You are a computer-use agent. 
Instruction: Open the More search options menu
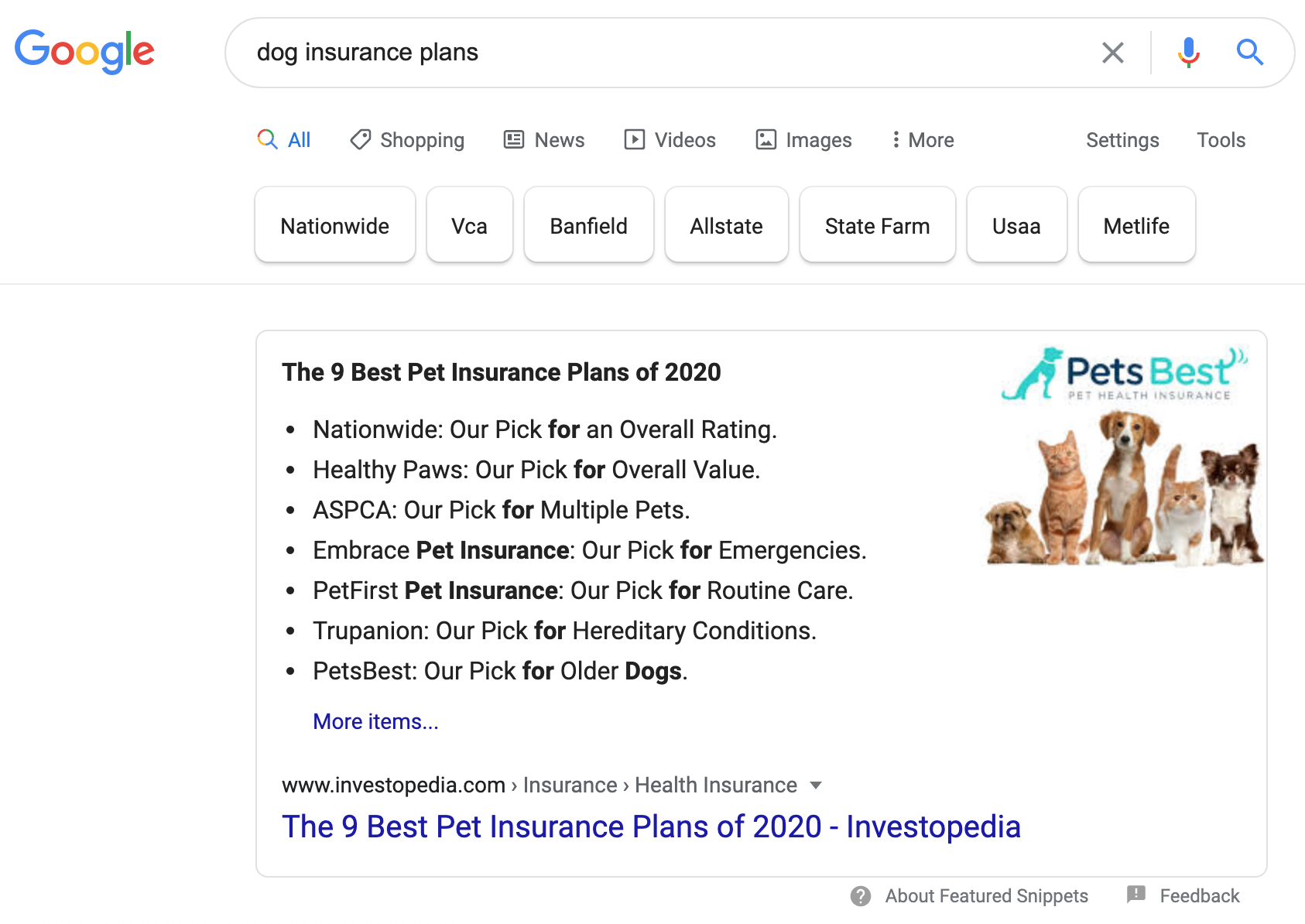coord(921,140)
